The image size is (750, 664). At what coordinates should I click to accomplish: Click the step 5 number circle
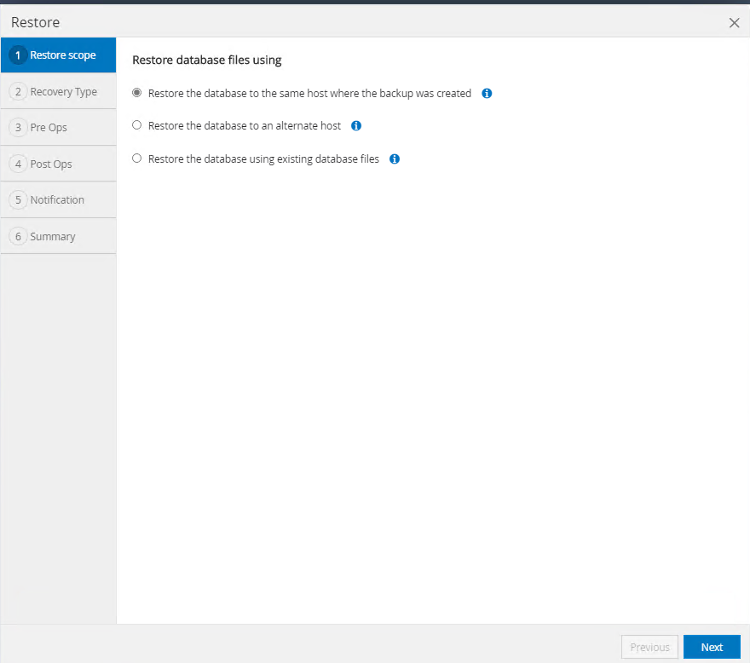(x=18, y=200)
